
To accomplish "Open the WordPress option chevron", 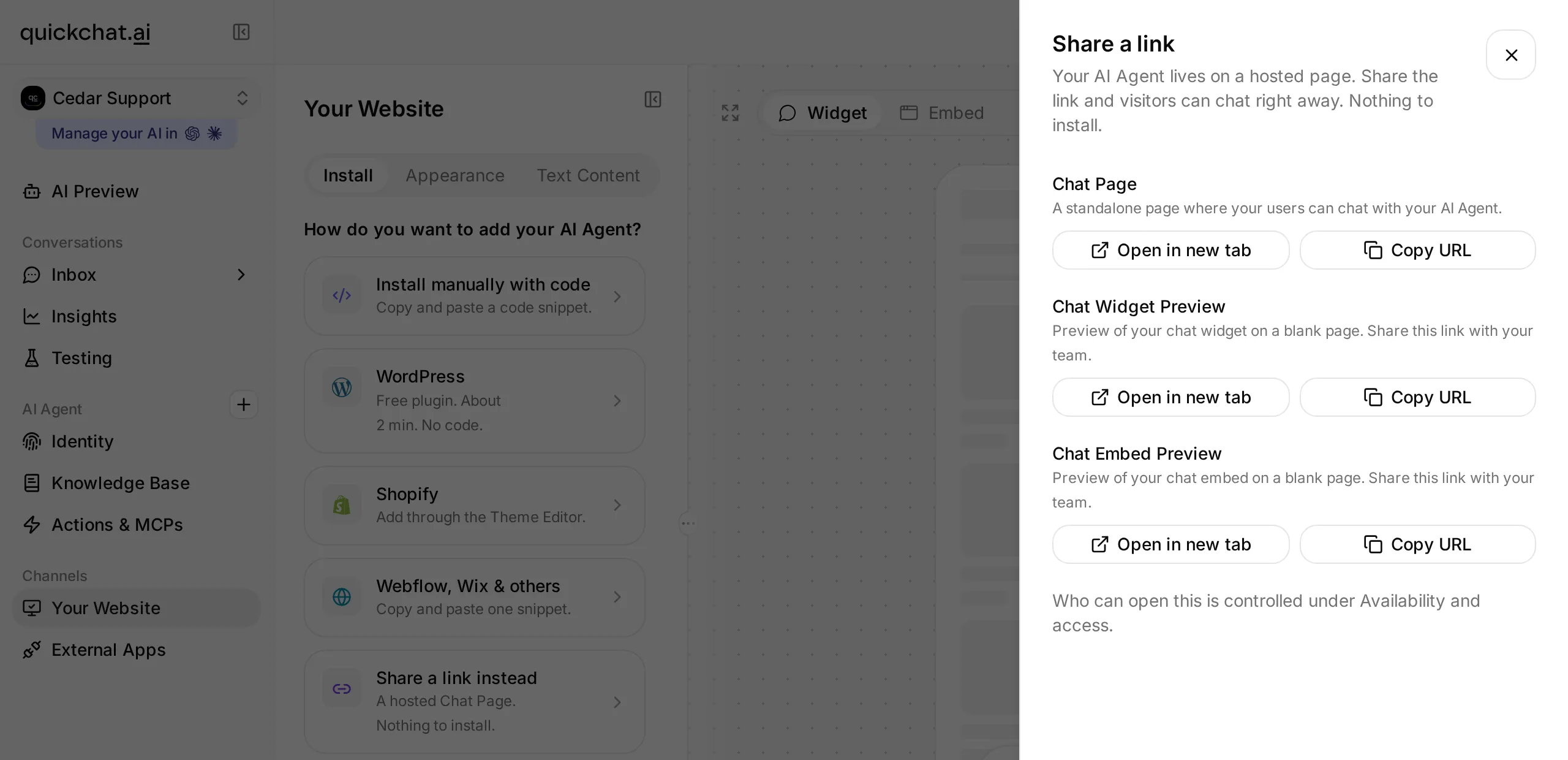I will (x=617, y=401).
